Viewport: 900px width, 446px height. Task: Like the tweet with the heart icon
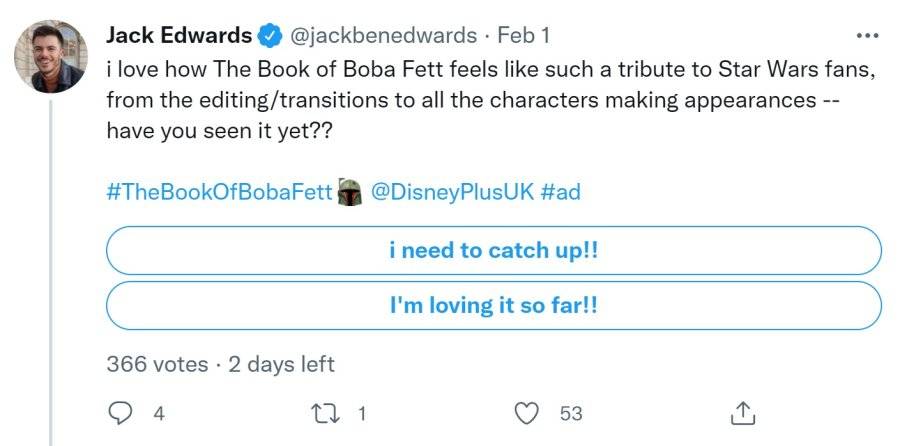(x=527, y=413)
